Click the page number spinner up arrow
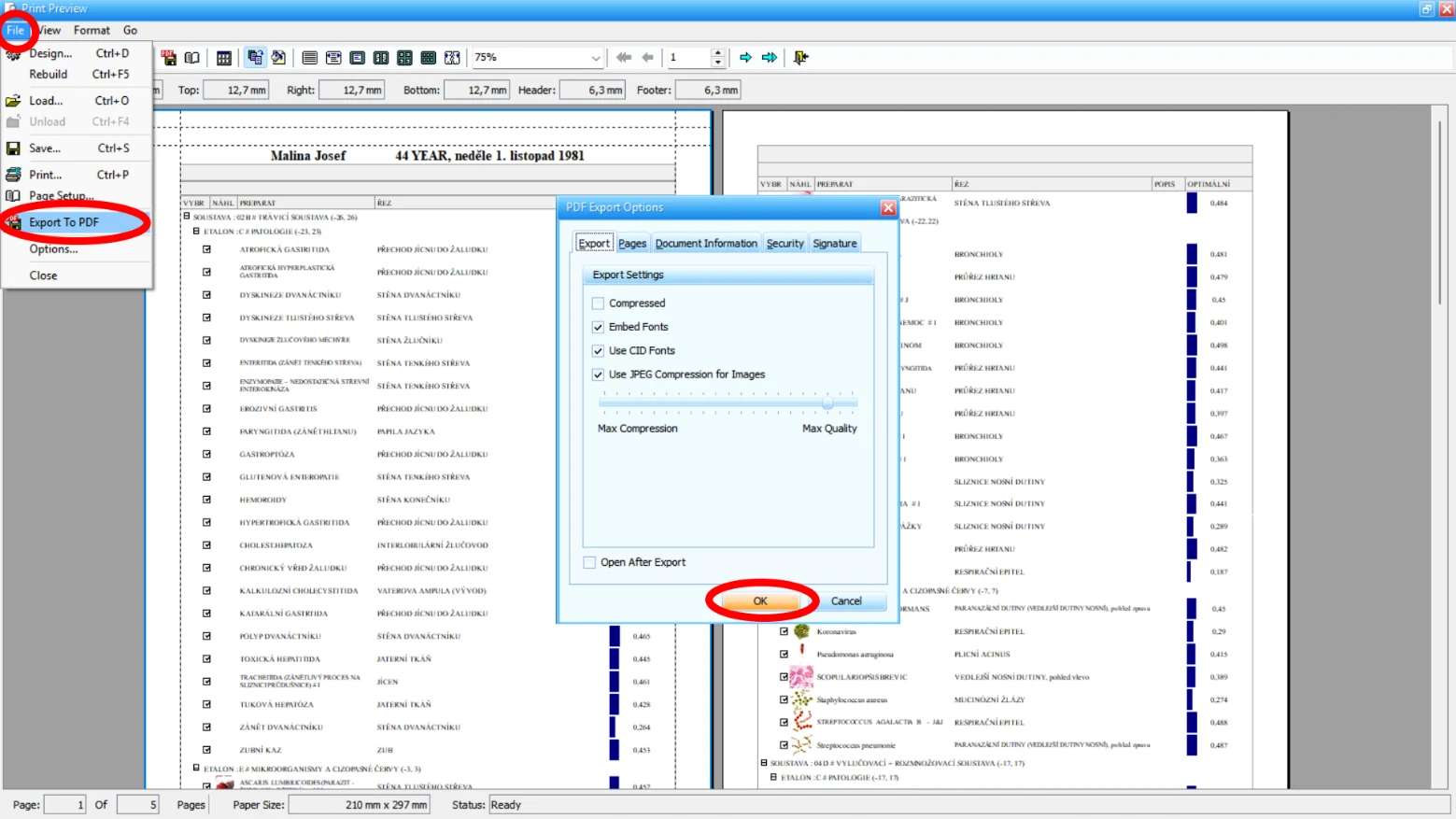1456x819 pixels. tap(718, 53)
